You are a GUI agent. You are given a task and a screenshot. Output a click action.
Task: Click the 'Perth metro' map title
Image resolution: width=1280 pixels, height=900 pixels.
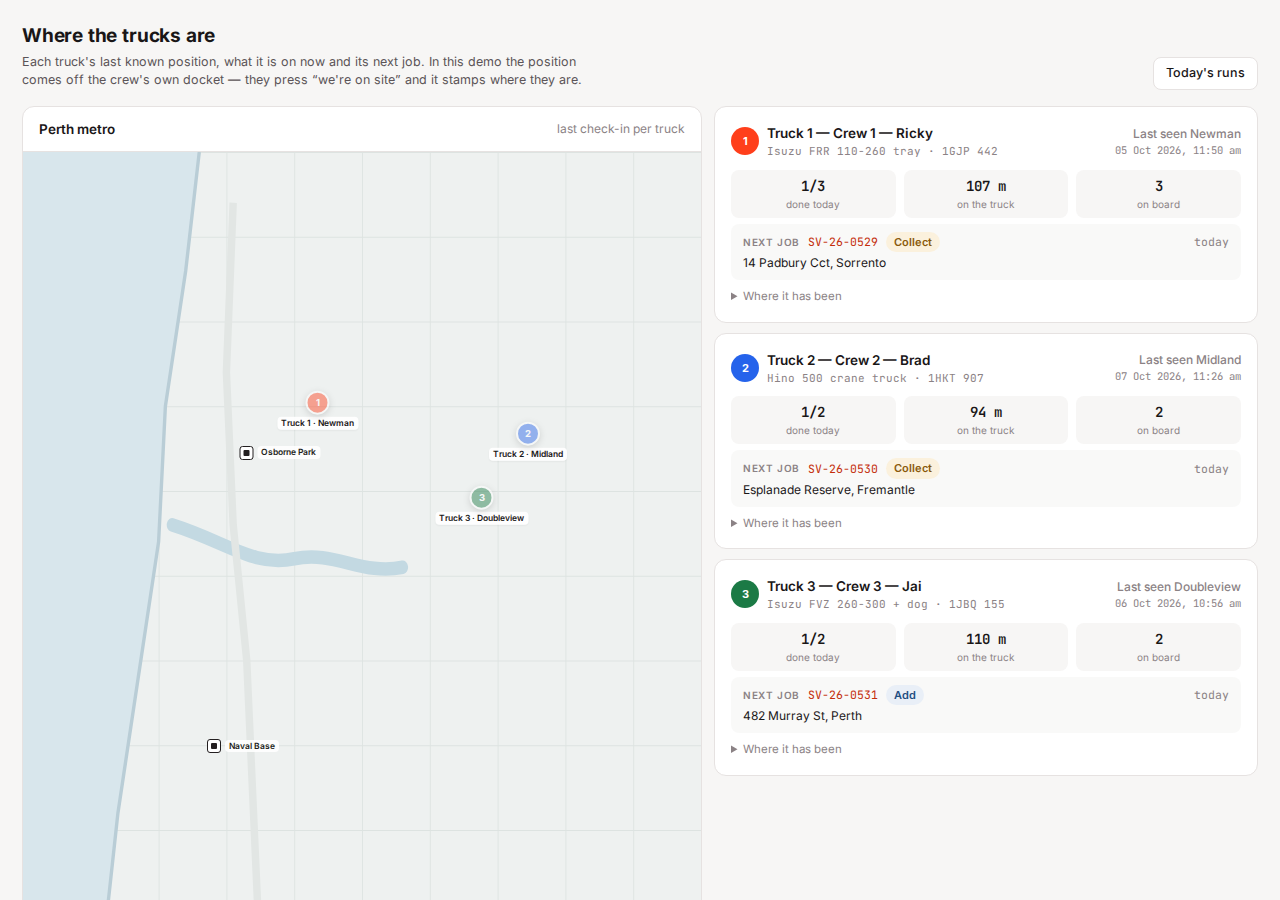coord(77,129)
